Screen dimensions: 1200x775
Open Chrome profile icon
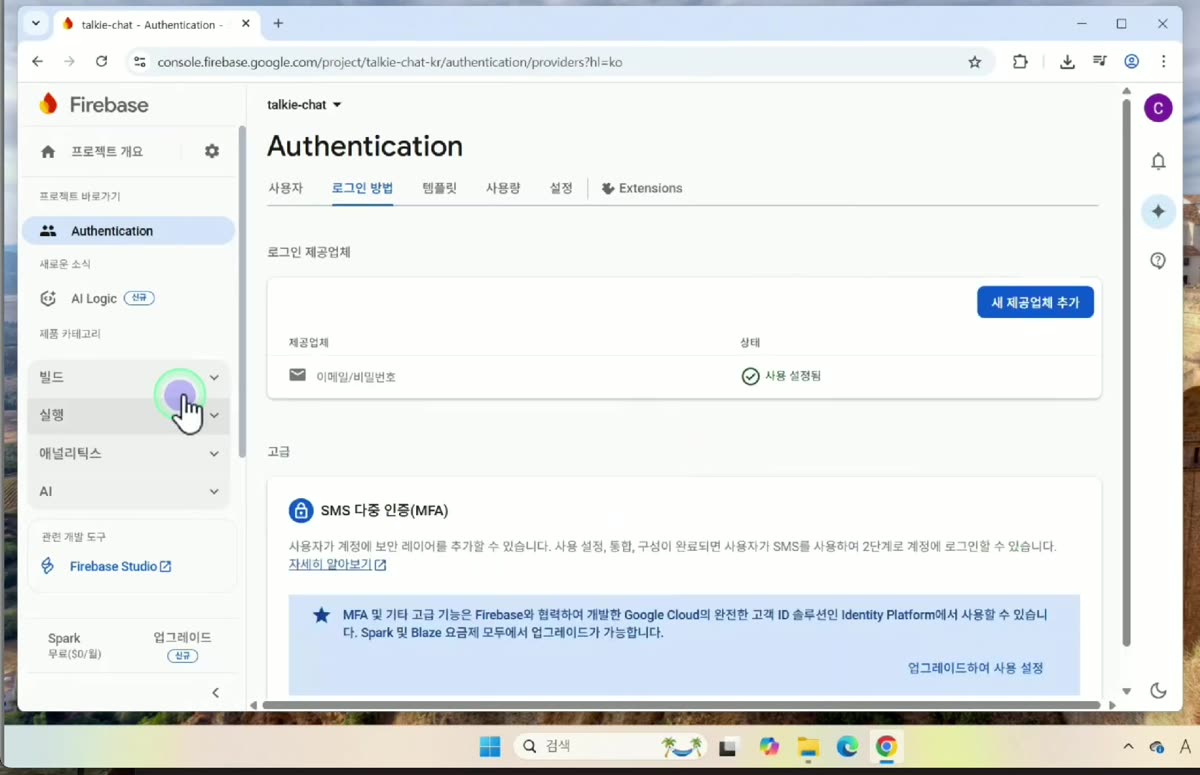[x=1132, y=62]
